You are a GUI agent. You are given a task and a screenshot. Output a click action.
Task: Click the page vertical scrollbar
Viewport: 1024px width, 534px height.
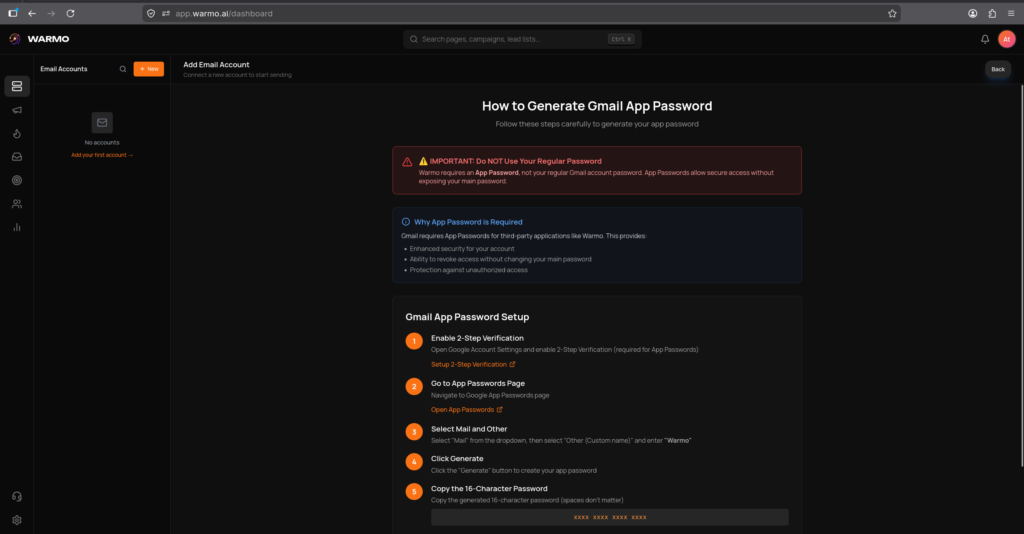point(1021,275)
